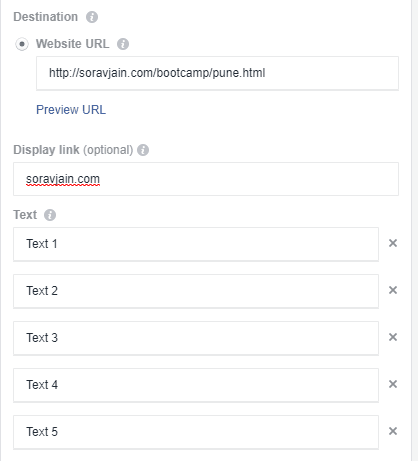Remove the Text 1 field

click(393, 243)
